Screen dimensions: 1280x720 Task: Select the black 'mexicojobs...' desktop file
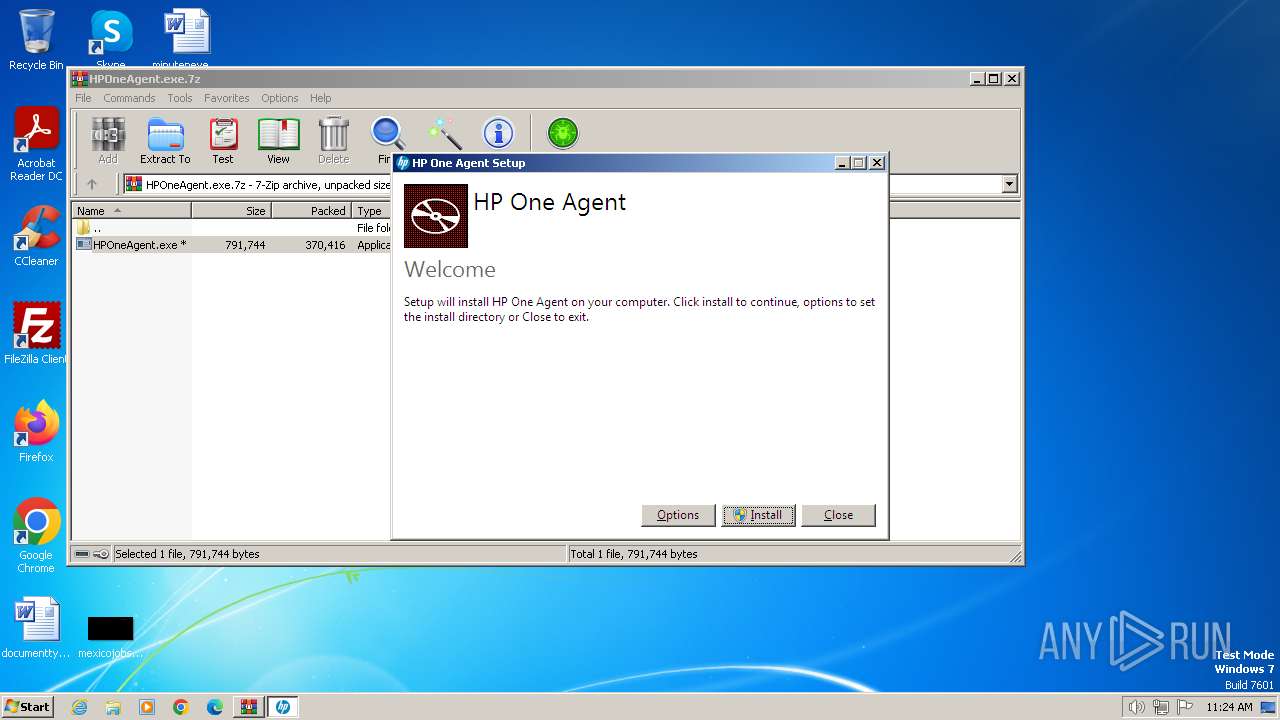(110, 637)
